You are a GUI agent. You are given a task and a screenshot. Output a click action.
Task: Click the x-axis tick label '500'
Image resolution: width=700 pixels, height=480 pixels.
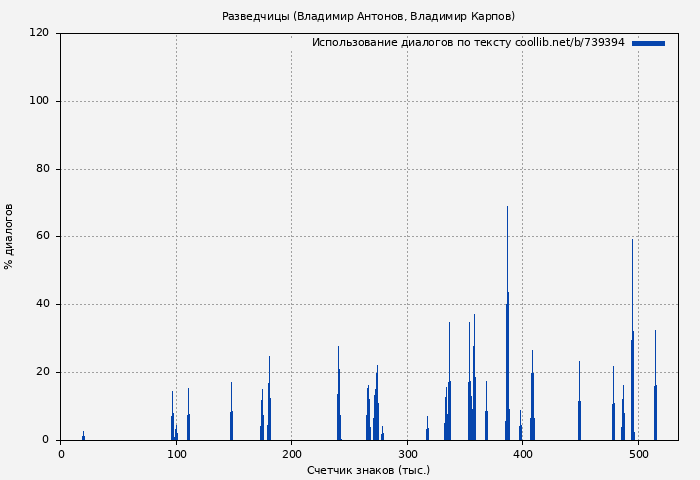click(x=637, y=454)
